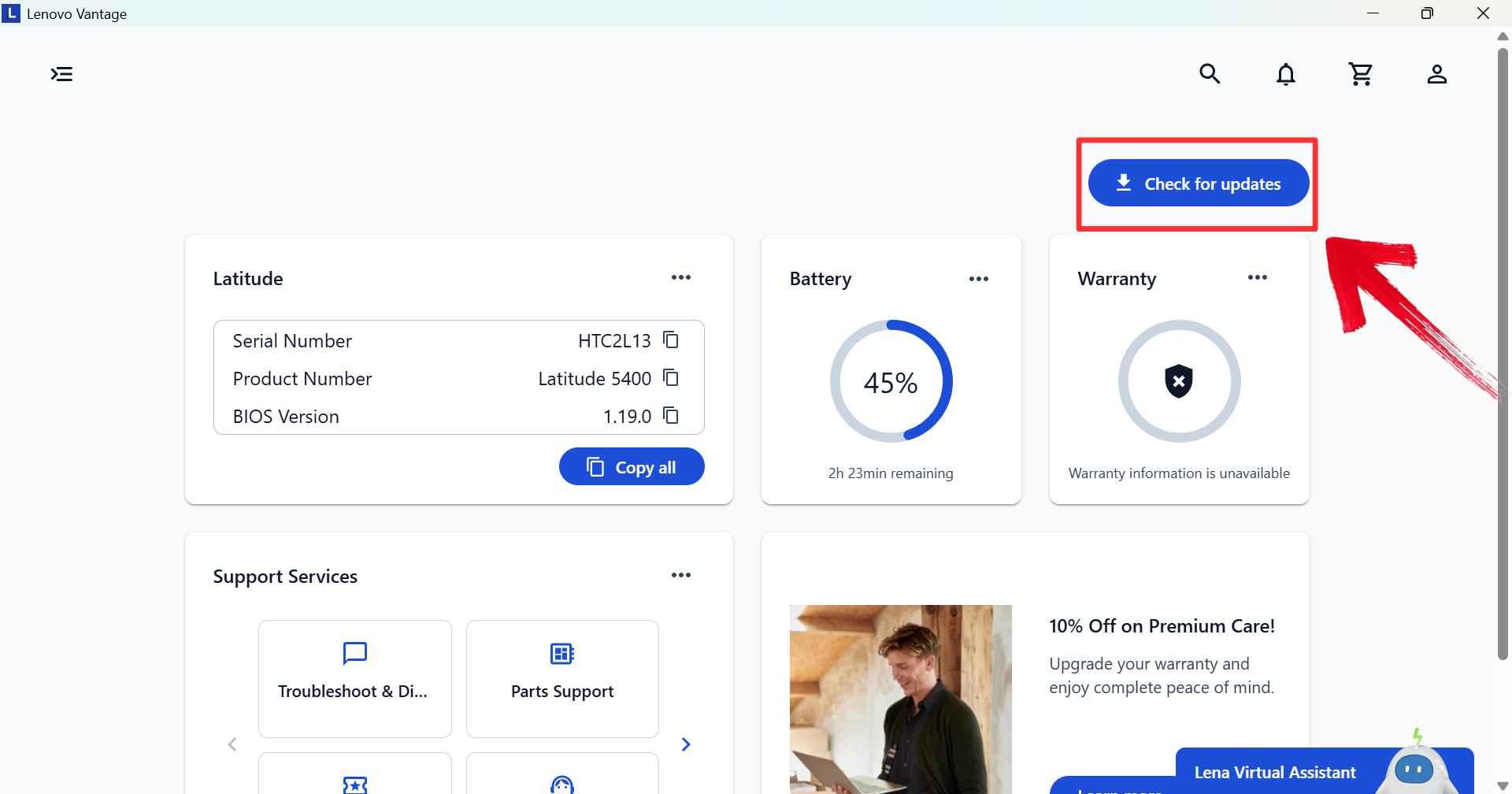1512x794 pixels.
Task: Open the user account profile icon
Action: coord(1436,74)
